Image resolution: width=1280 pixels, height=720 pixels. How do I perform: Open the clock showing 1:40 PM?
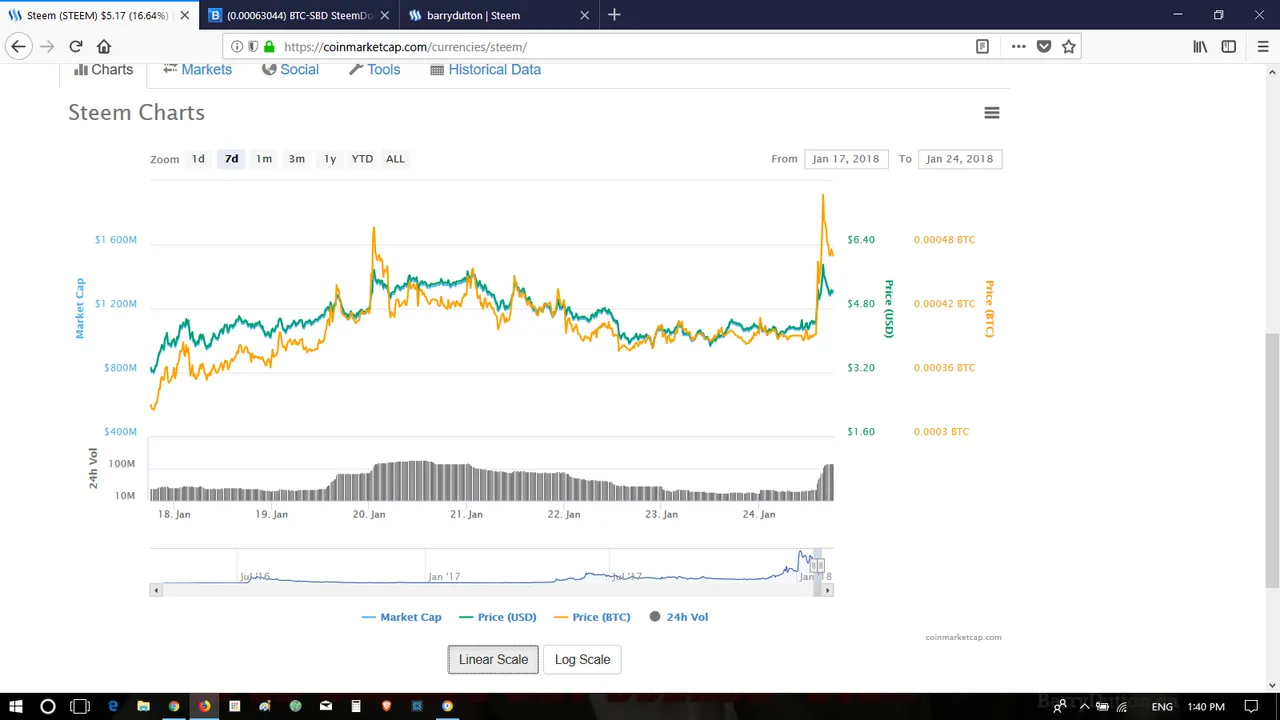(x=1206, y=706)
